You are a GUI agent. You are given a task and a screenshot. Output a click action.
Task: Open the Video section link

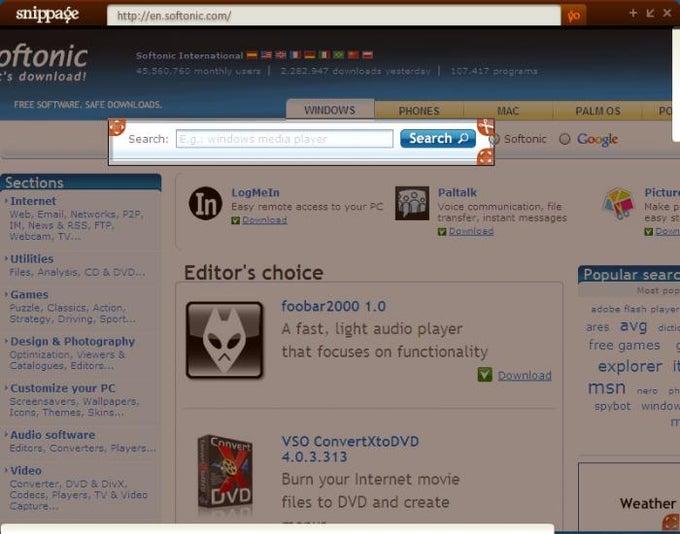[x=26, y=470]
